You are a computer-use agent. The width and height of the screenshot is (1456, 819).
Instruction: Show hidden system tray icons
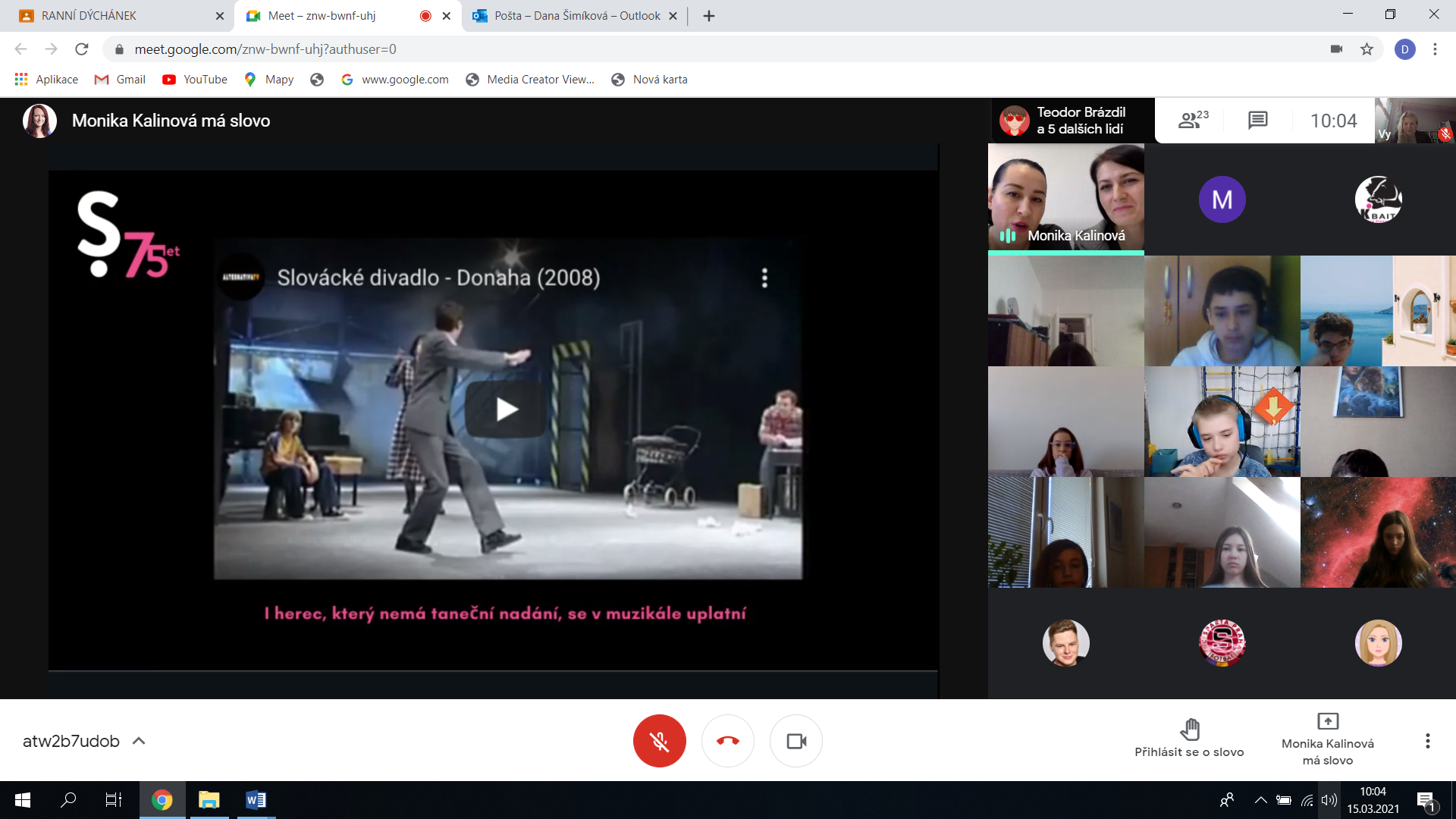[1260, 800]
